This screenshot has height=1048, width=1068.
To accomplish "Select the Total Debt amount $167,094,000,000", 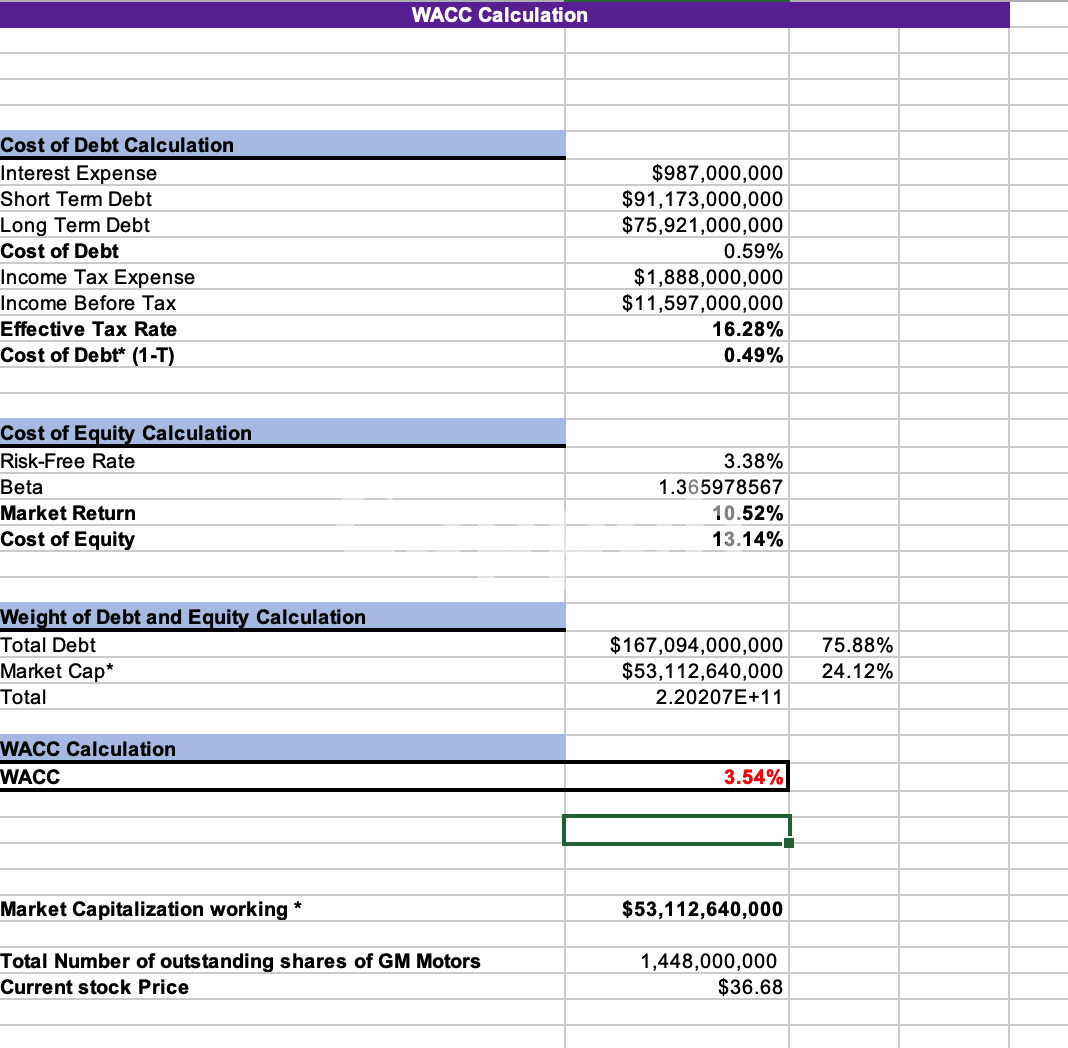I will coord(696,645).
